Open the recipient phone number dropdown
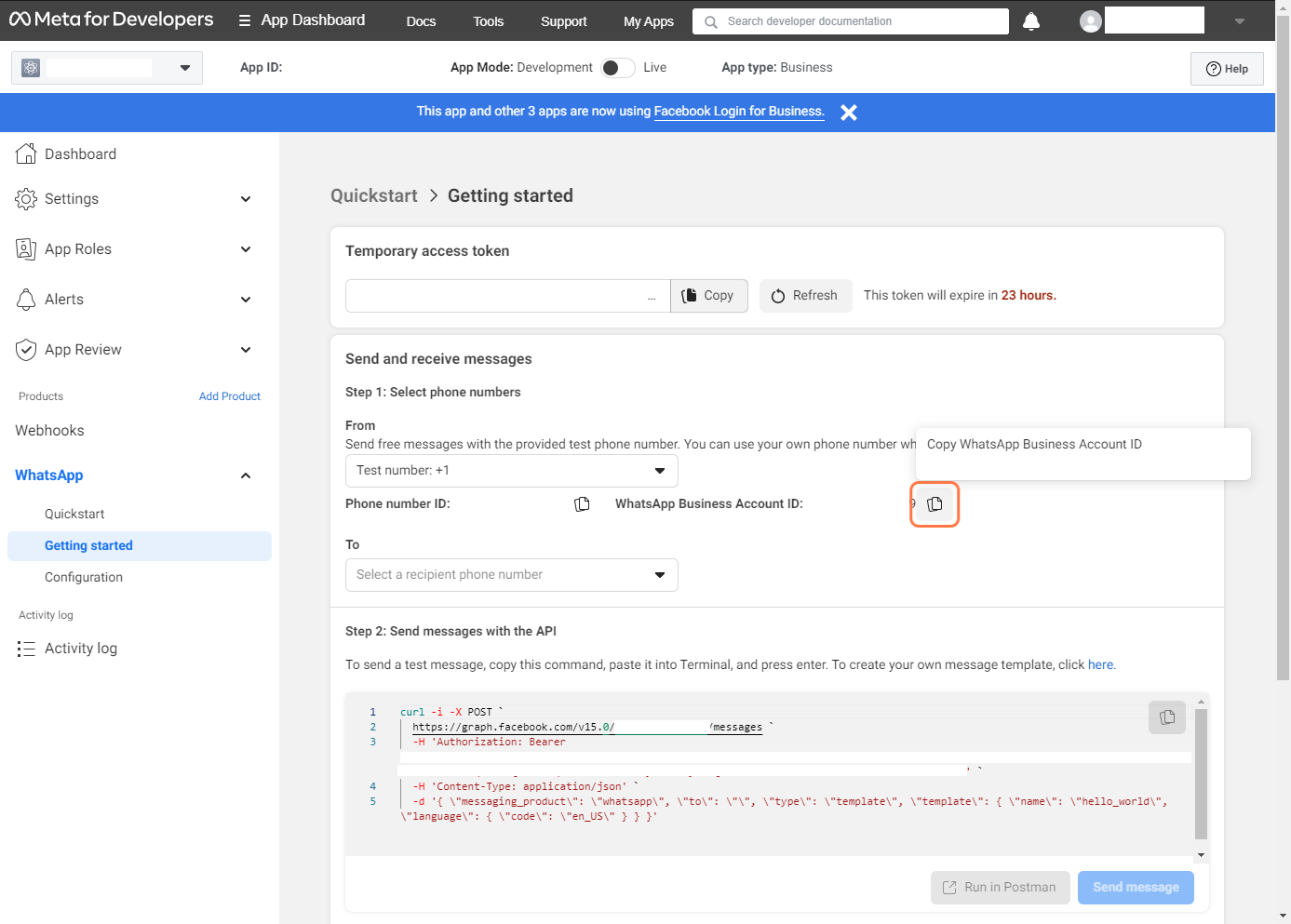Viewport: 1291px width, 924px height. coord(512,575)
